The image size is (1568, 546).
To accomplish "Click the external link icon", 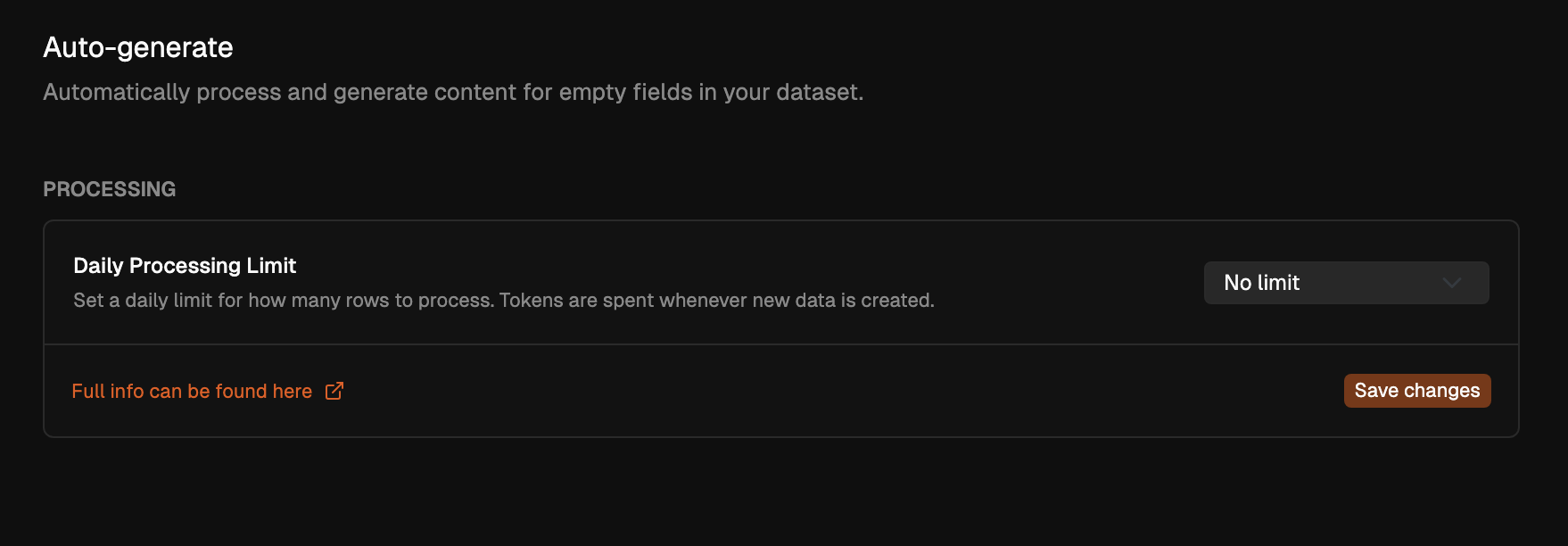I will tap(334, 391).
